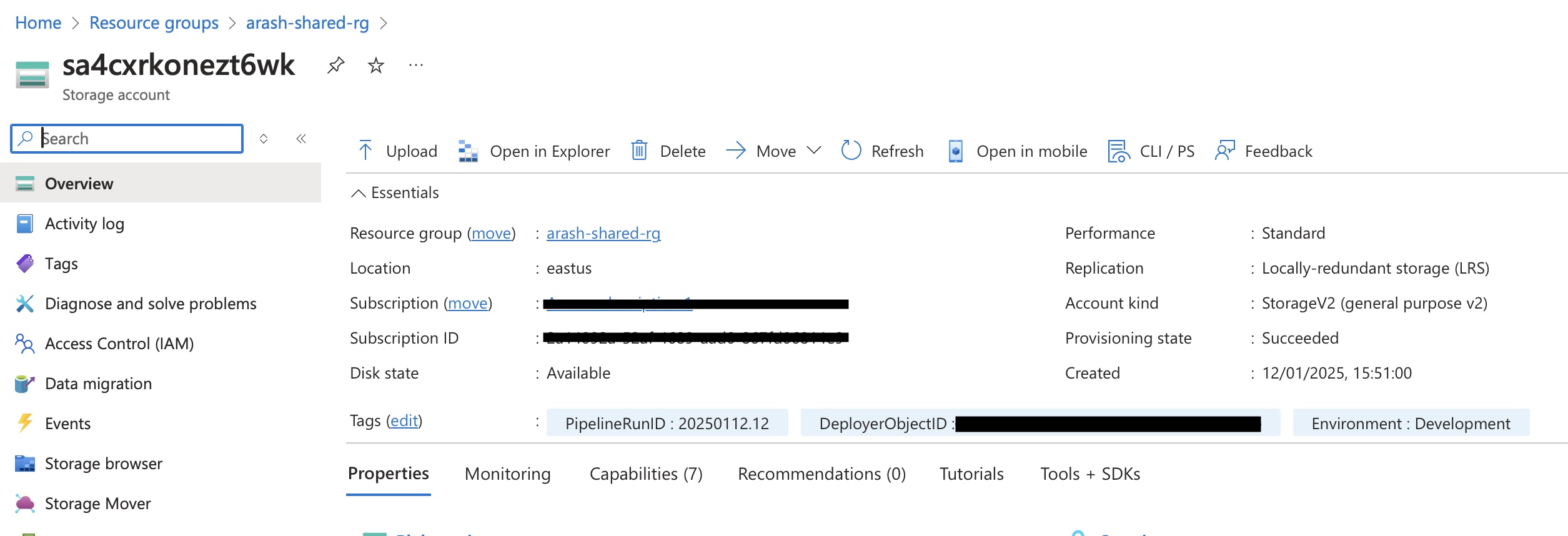This screenshot has height=536, width=1568.
Task: Open the arash-shared-rg resource group link
Action: click(x=603, y=233)
